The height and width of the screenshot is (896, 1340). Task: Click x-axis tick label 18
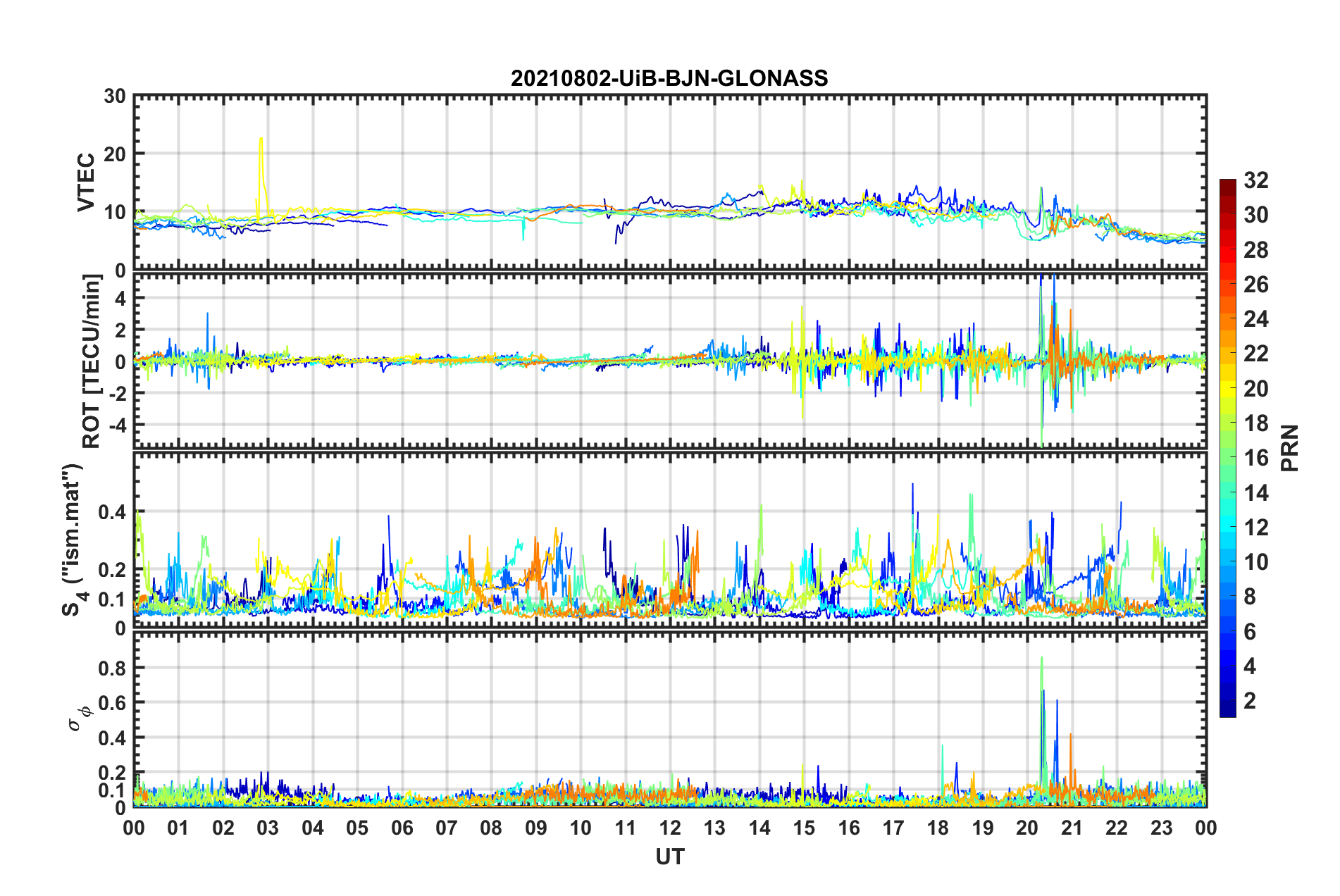(x=938, y=828)
